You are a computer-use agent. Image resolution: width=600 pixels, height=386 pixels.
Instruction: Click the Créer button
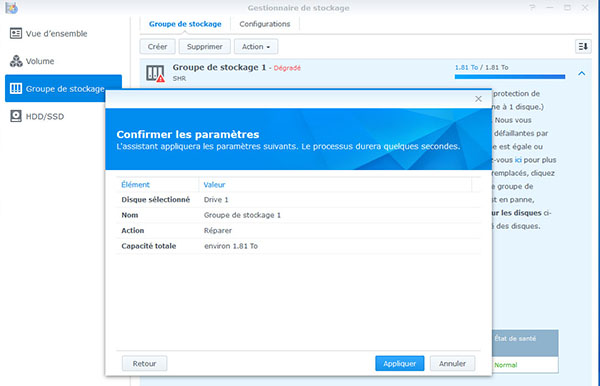157,47
